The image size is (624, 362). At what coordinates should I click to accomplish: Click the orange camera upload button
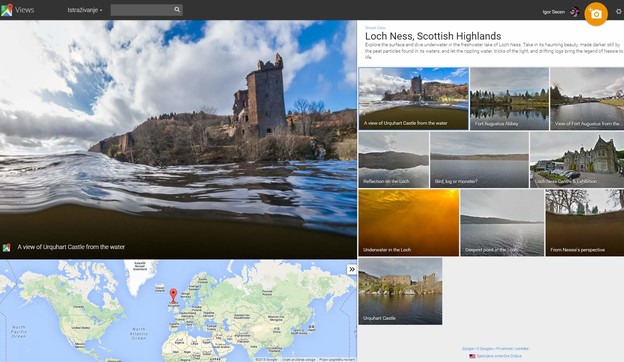(596, 14)
